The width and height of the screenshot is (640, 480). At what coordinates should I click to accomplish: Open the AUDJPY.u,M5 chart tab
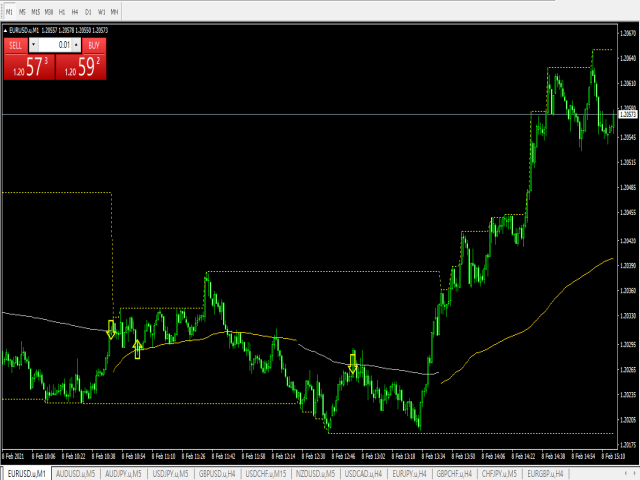[x=123, y=473]
